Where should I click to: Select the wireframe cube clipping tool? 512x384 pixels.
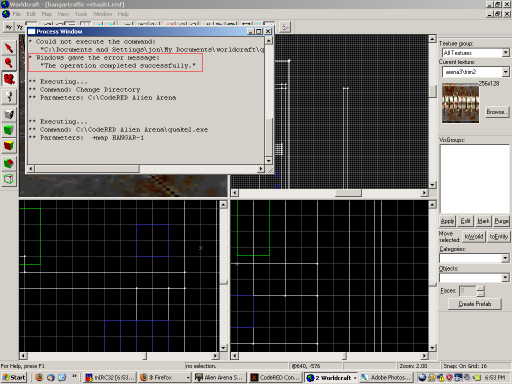[9, 179]
